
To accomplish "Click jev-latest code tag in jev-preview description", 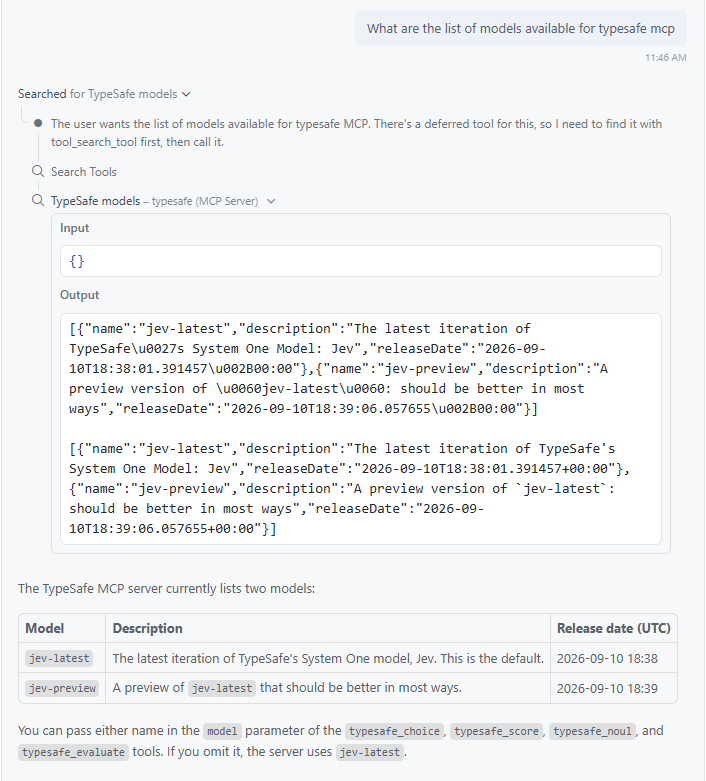I will coord(222,688).
